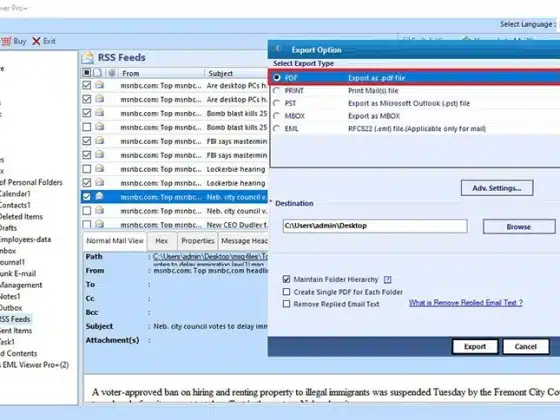The height and width of the screenshot is (420, 560).
Task: Select Notes1 folder in tree
Action: (10, 296)
